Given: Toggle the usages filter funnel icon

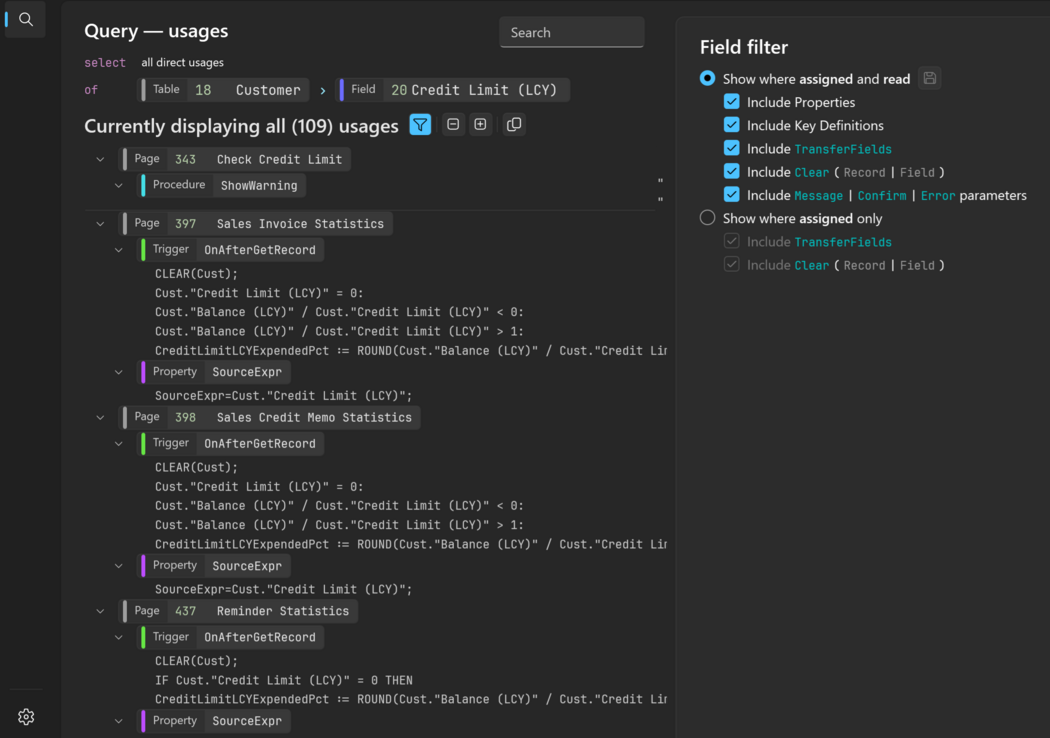Looking at the screenshot, I should tap(420, 125).
